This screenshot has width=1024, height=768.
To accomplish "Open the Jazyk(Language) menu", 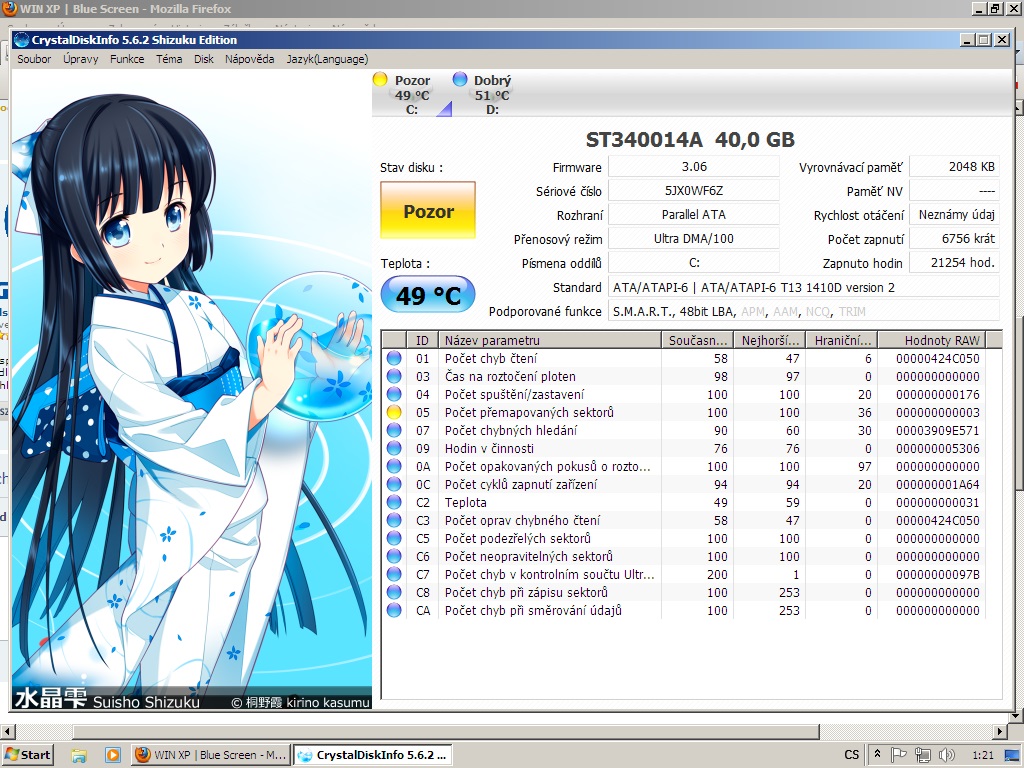I will pyautogui.click(x=327, y=59).
